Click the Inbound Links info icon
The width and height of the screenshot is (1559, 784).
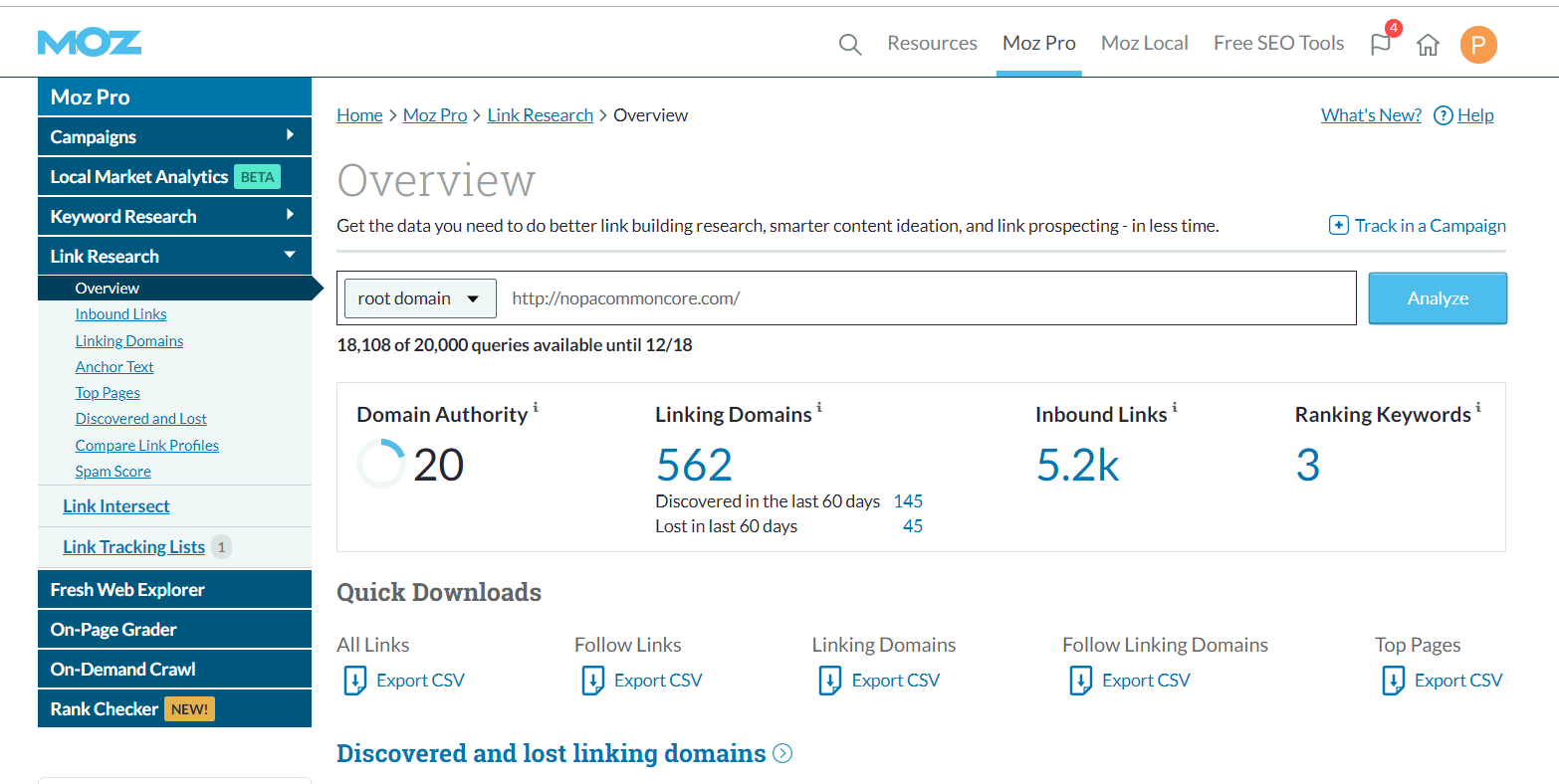coord(1175,406)
